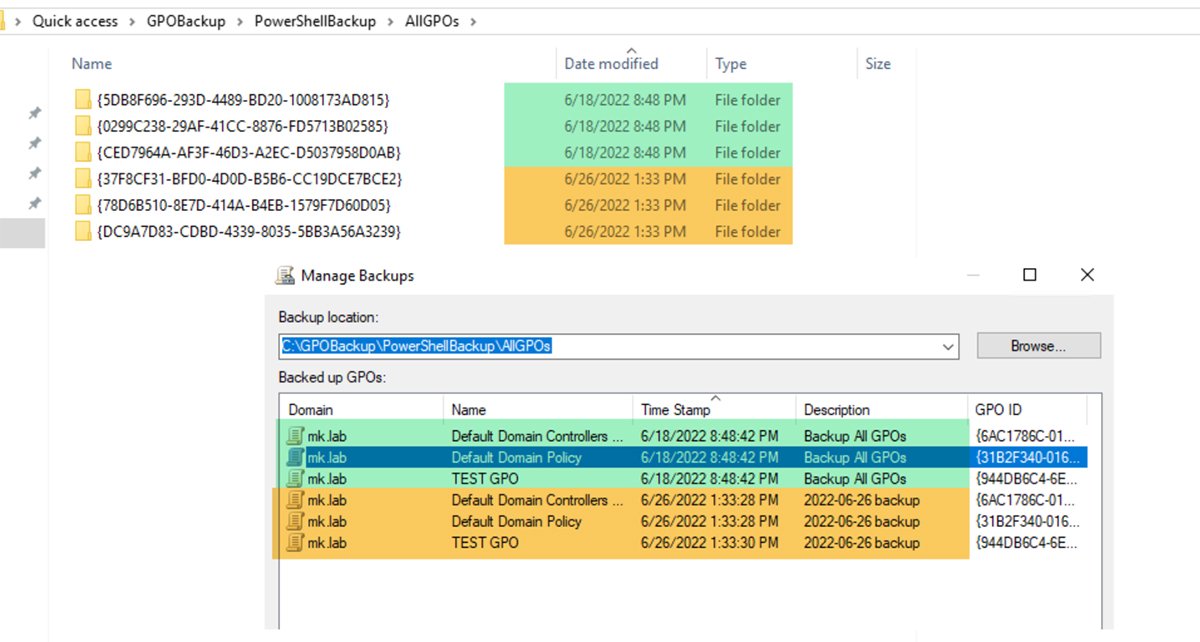Open the Backup location dropdown

click(948, 345)
